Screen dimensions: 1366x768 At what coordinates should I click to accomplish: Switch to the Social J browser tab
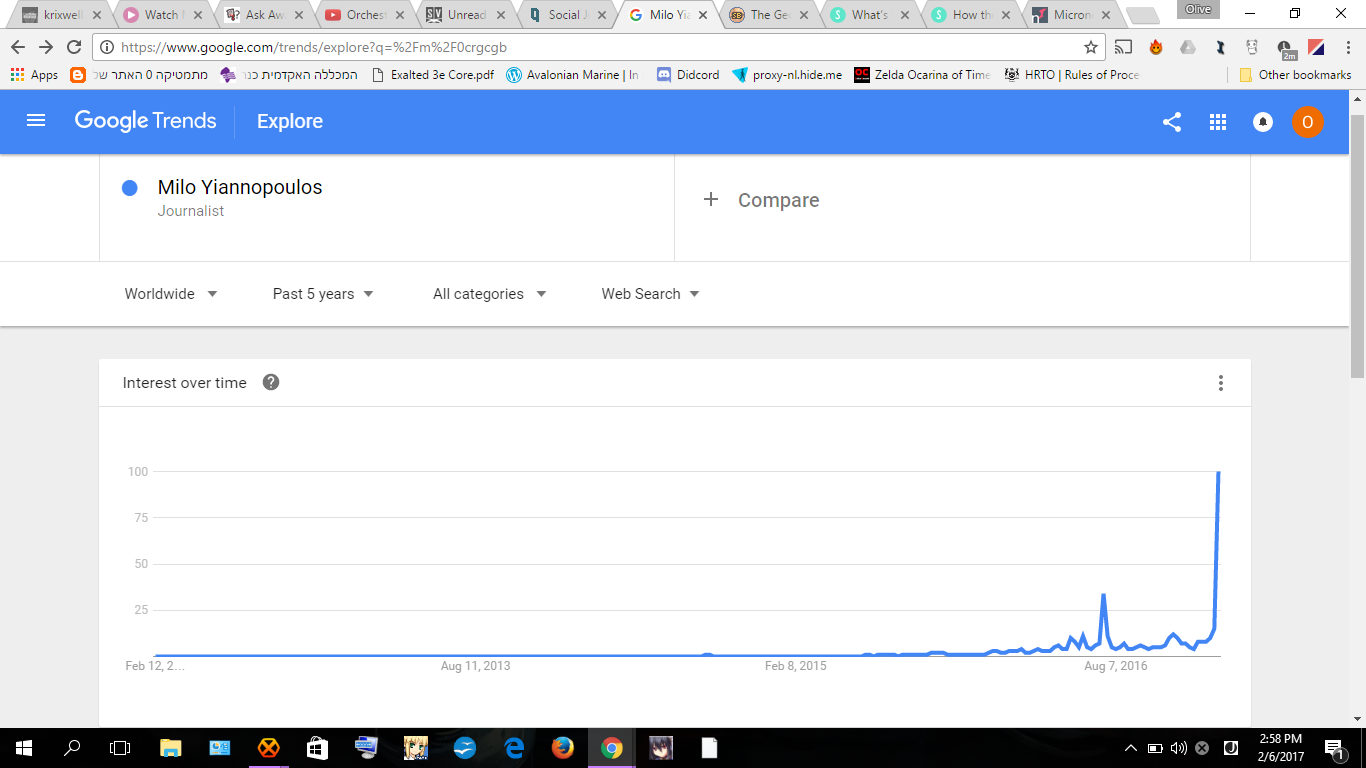(x=564, y=15)
